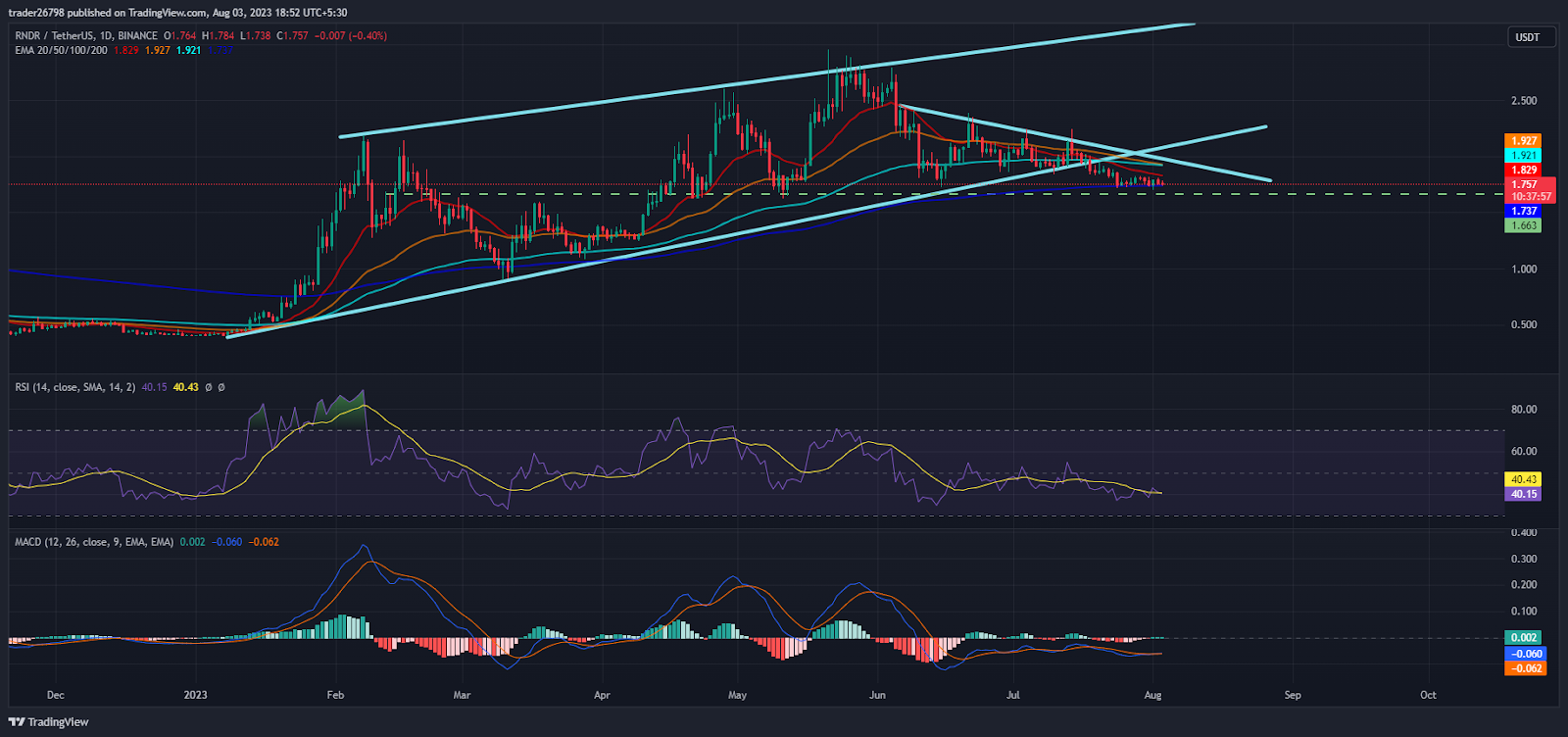The width and height of the screenshot is (1568, 737).
Task: Click the Jun date on time axis
Action: coord(877,695)
